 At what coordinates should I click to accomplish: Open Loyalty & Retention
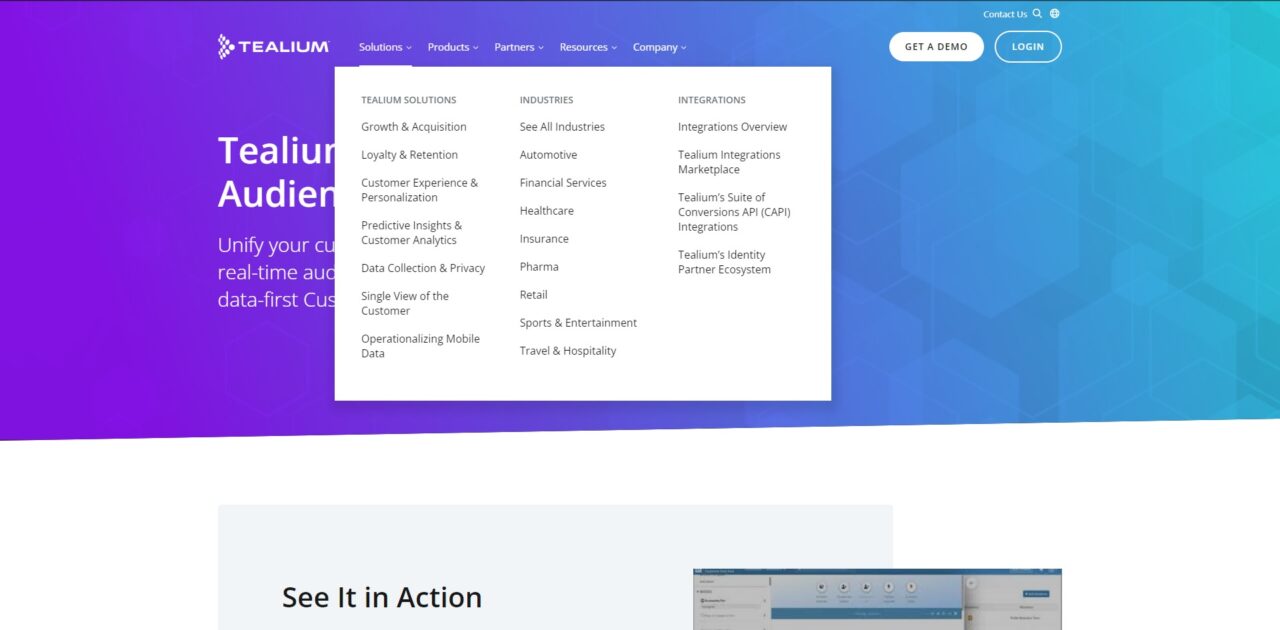click(409, 155)
